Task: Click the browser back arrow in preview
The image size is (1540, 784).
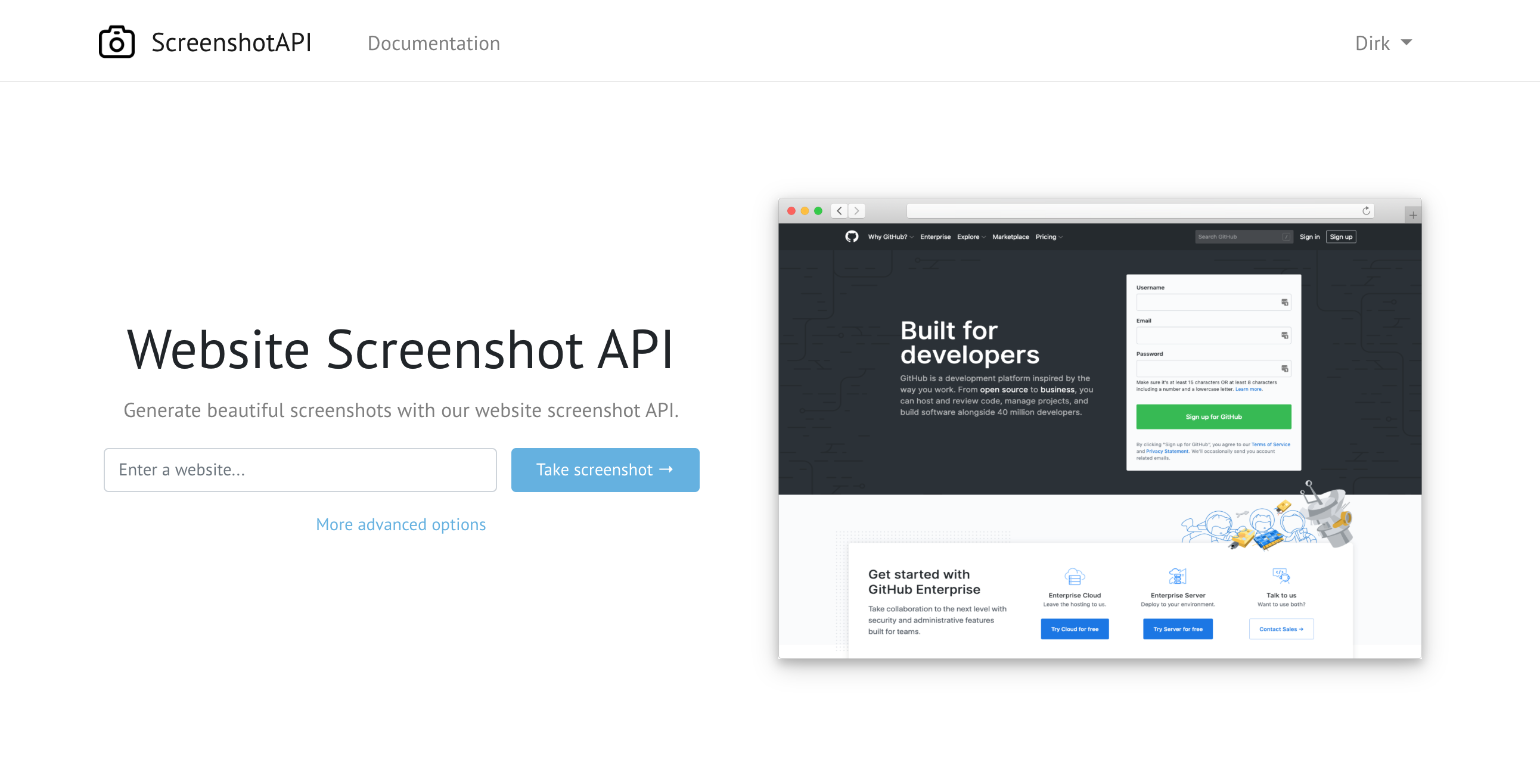Action: click(839, 211)
